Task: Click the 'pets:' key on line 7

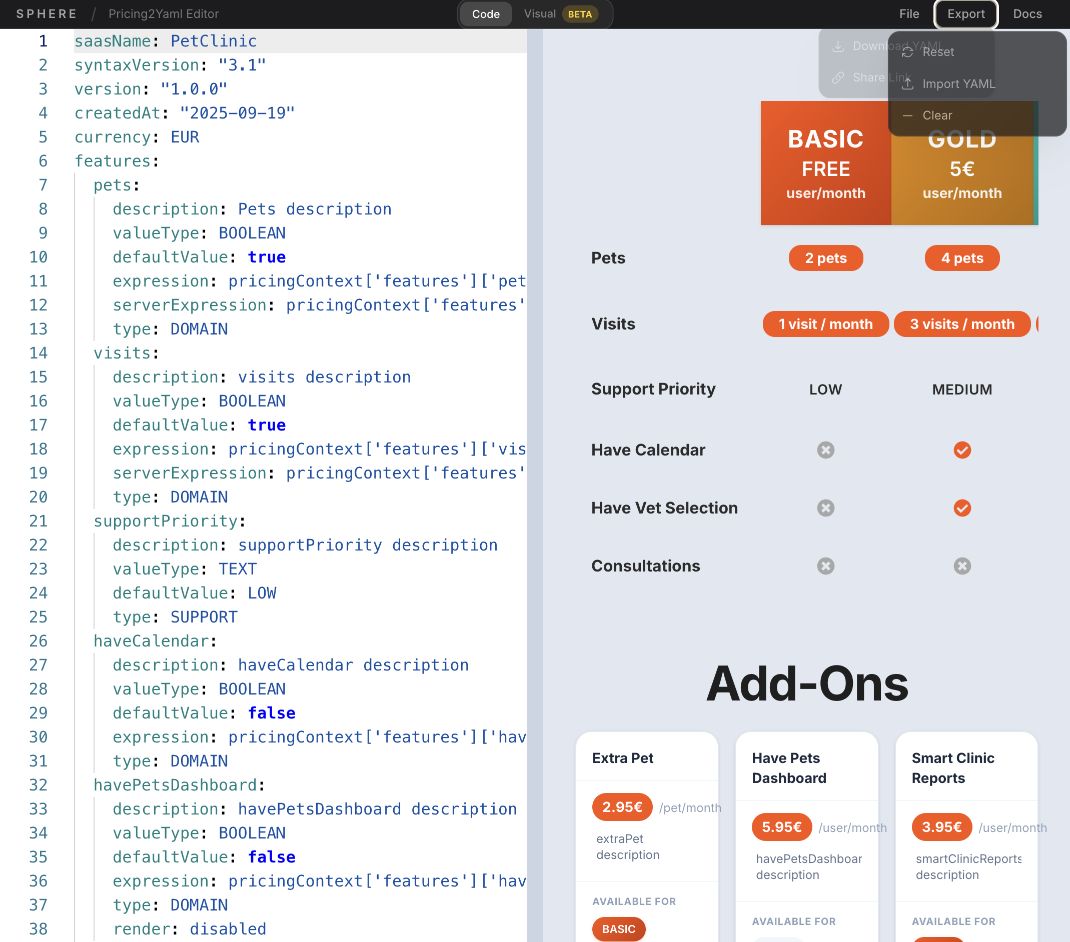Action: click(x=116, y=185)
